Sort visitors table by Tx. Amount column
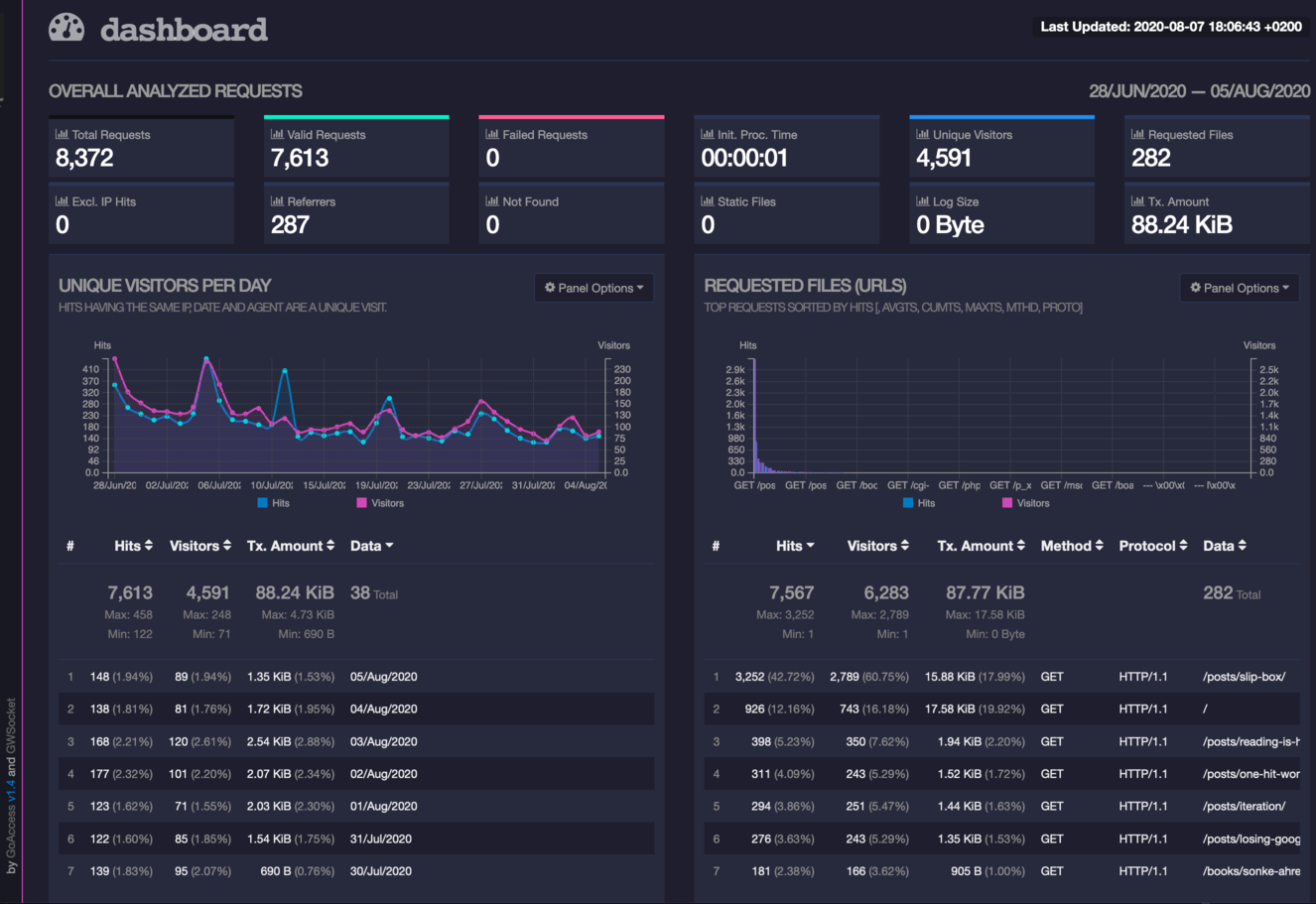The image size is (1316, 904). pyautogui.click(x=291, y=546)
